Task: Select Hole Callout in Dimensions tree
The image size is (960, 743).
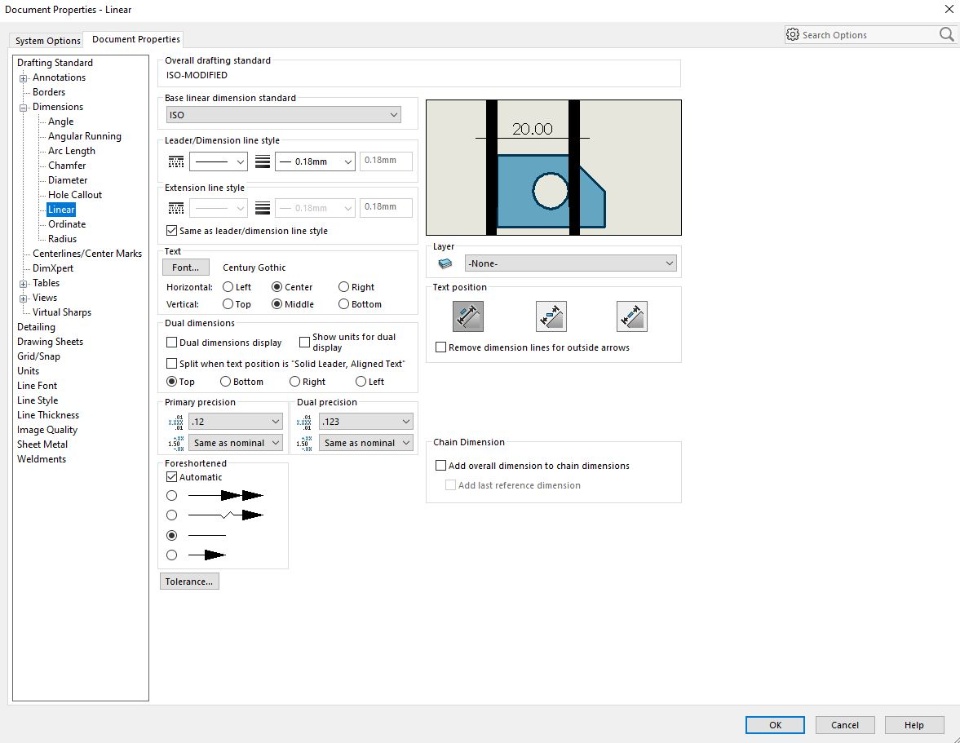Action: click(75, 195)
